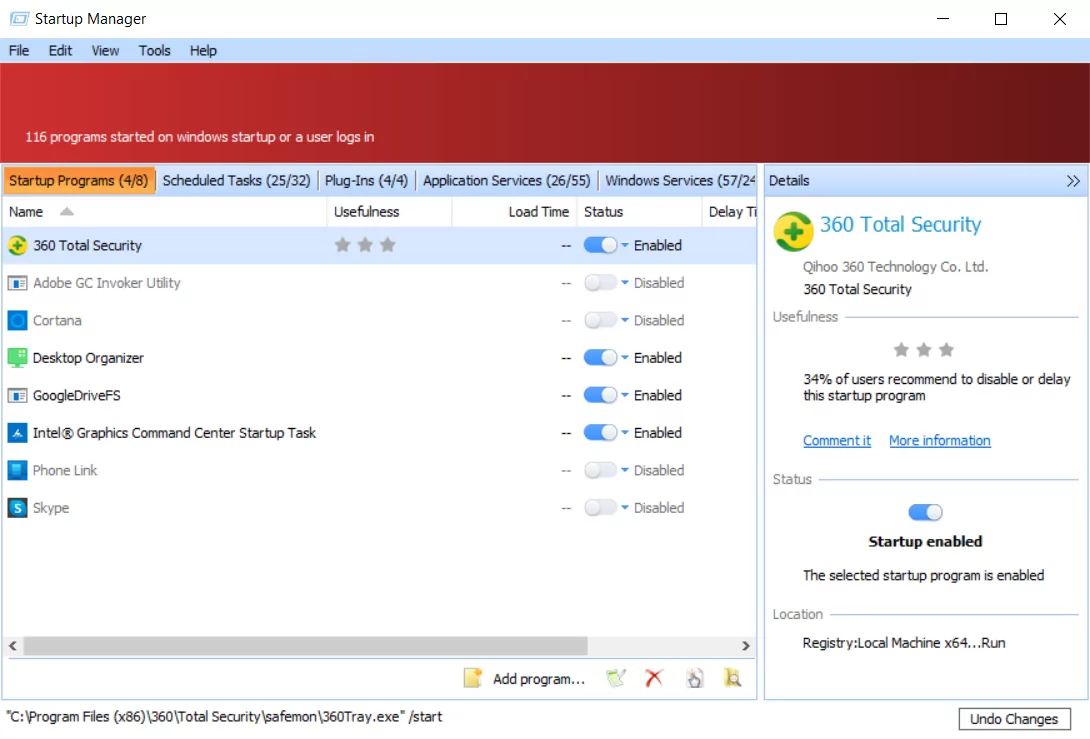Open status dropdown arrow for Adobe GC Invoker
The width and height of the screenshot is (1090, 739).
point(625,283)
